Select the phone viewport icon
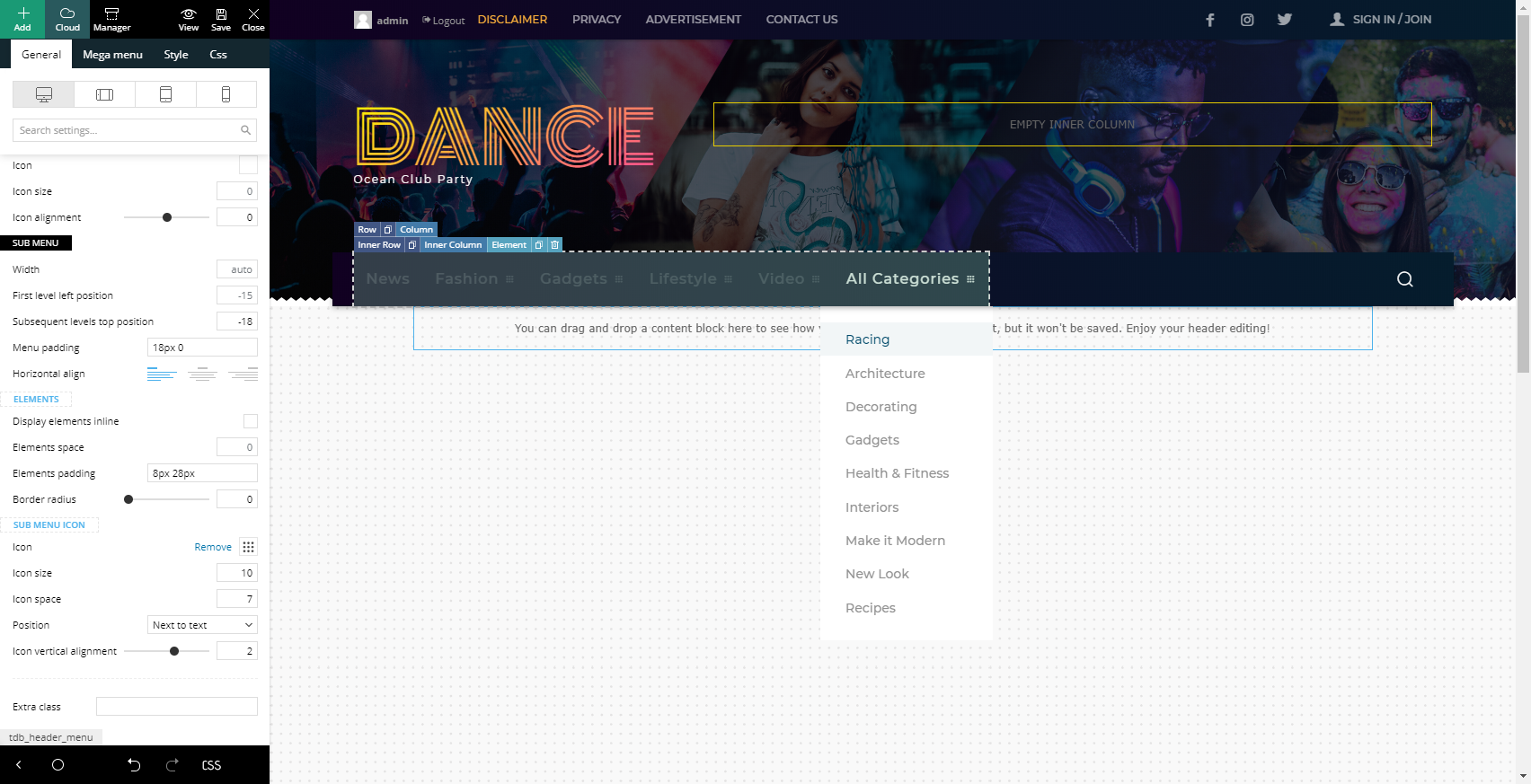This screenshot has width=1531, height=784. 226,94
